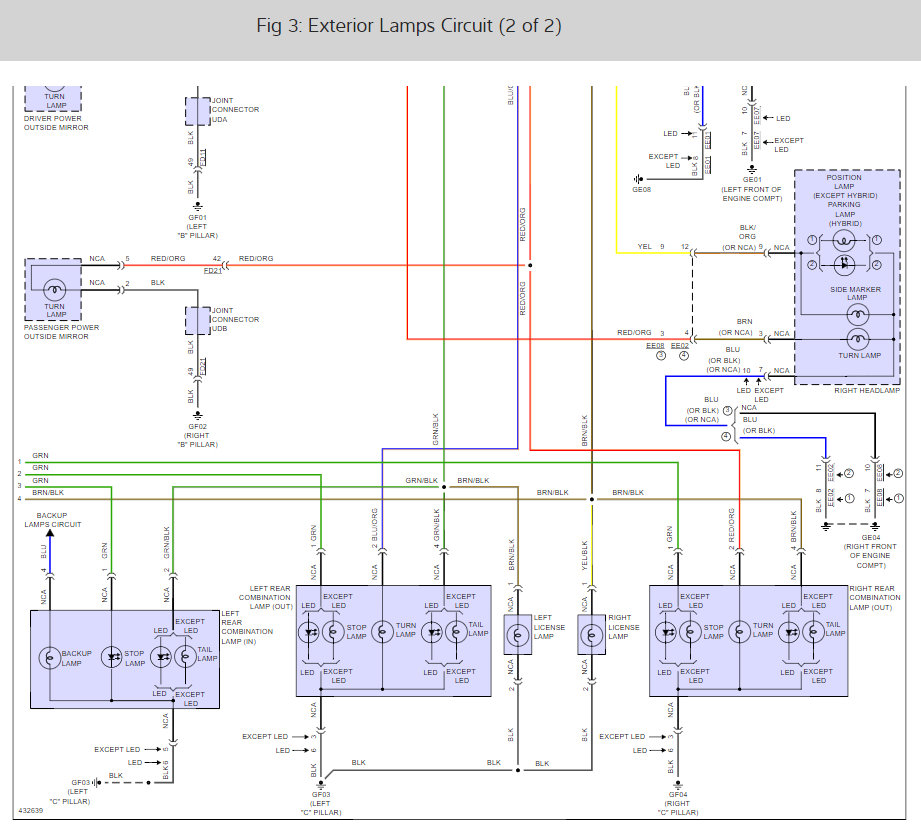The width and height of the screenshot is (921, 833).
Task: Select stop lamp LED symbol in left rear lamp (IN)
Action: 111,658
